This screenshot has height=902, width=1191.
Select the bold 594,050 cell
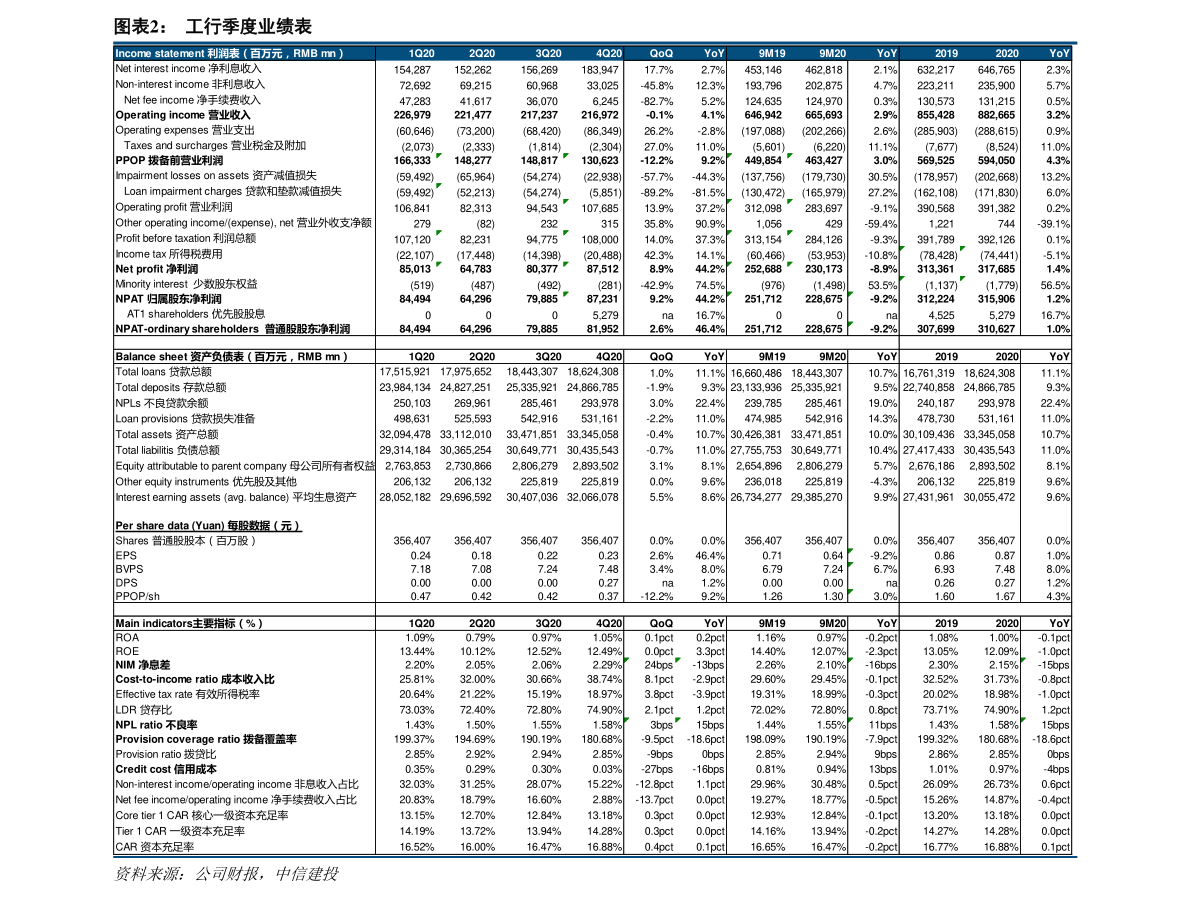(996, 161)
